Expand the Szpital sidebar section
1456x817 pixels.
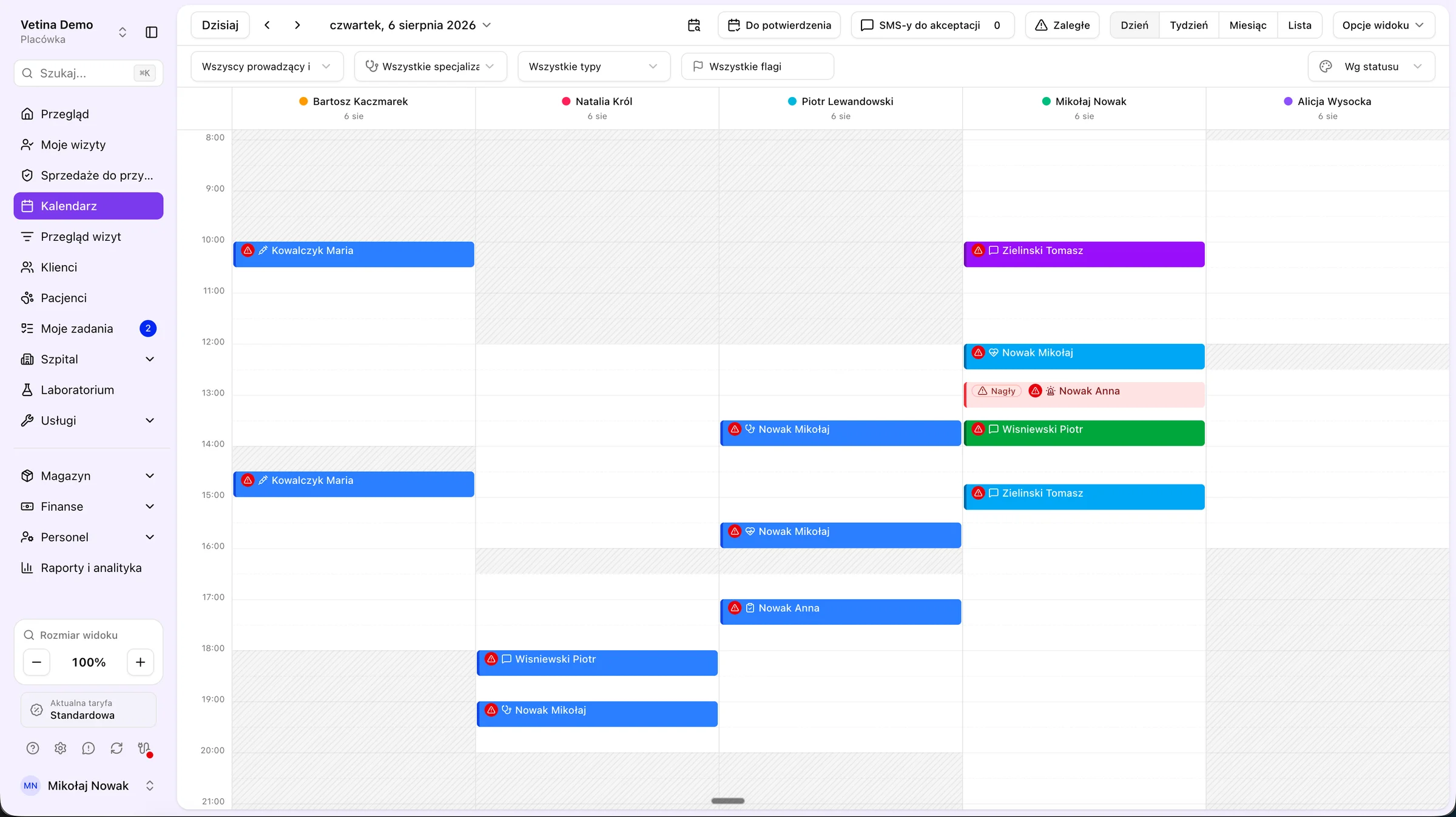coord(88,359)
